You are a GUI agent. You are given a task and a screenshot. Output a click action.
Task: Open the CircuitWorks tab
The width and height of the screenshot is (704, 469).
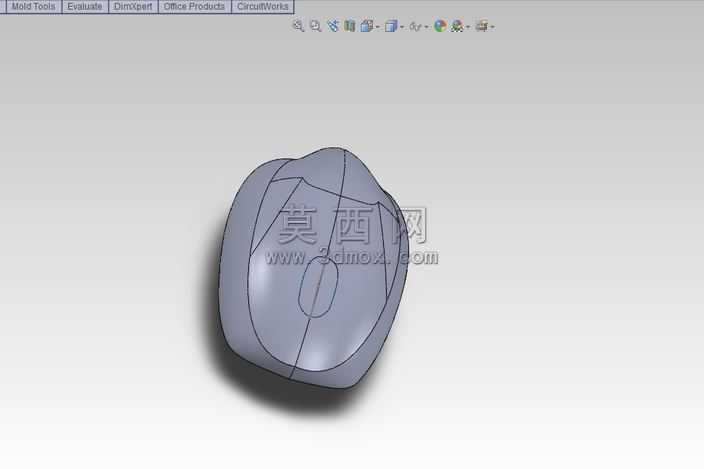(x=263, y=7)
